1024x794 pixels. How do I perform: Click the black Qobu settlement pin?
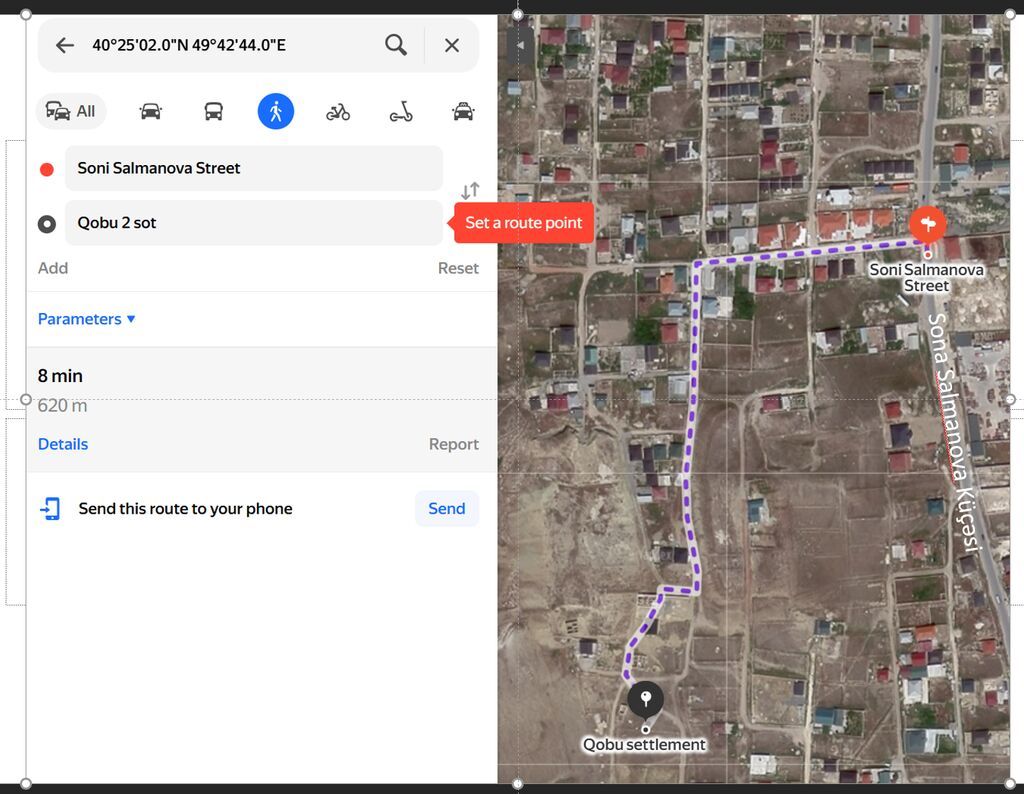645,699
